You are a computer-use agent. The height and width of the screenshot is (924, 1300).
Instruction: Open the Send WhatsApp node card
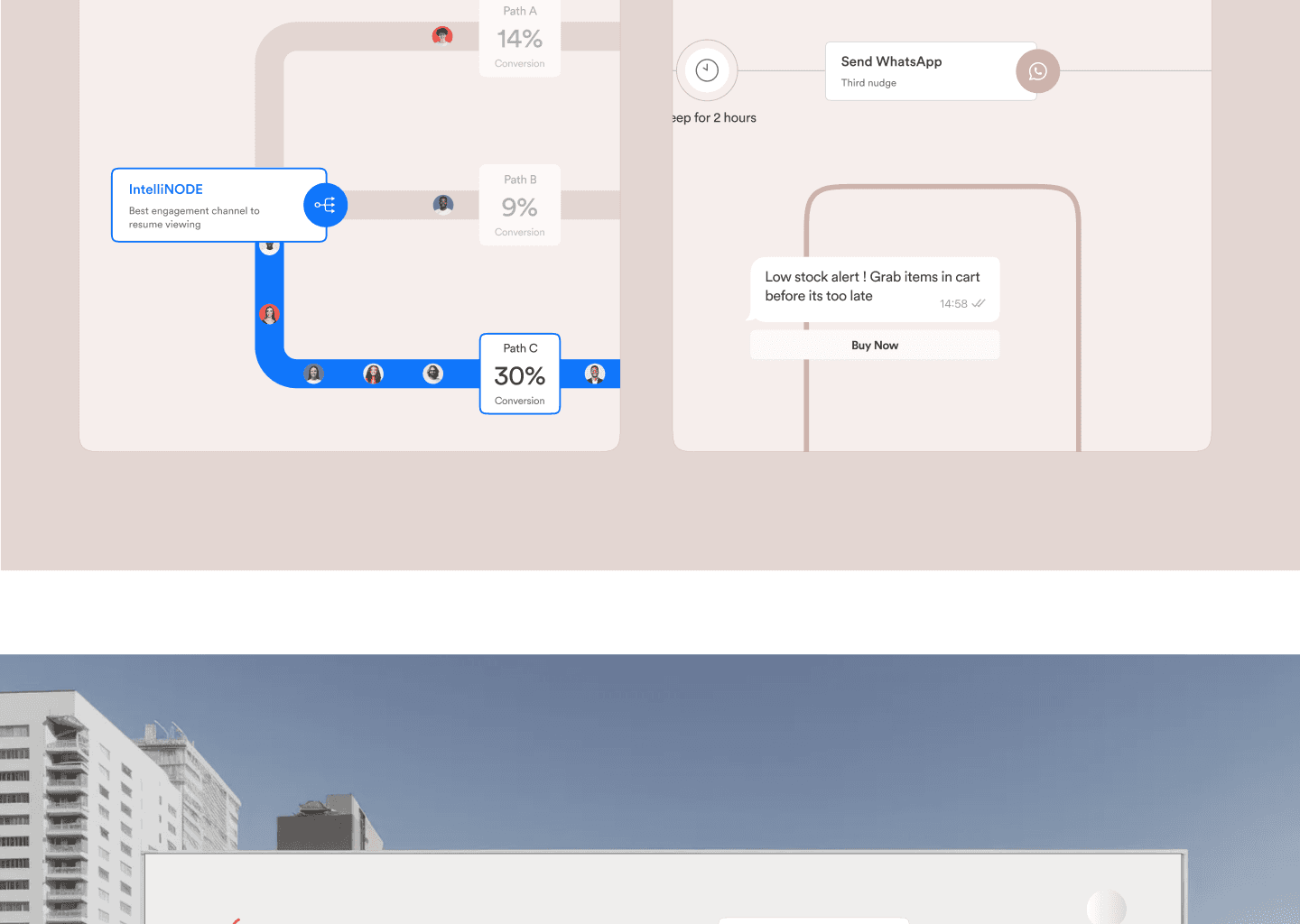click(931, 71)
